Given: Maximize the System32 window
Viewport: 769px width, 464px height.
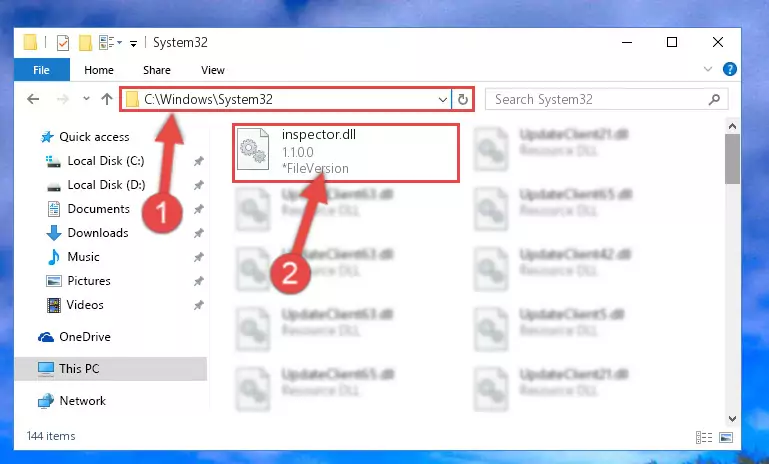Looking at the screenshot, I should tap(672, 43).
